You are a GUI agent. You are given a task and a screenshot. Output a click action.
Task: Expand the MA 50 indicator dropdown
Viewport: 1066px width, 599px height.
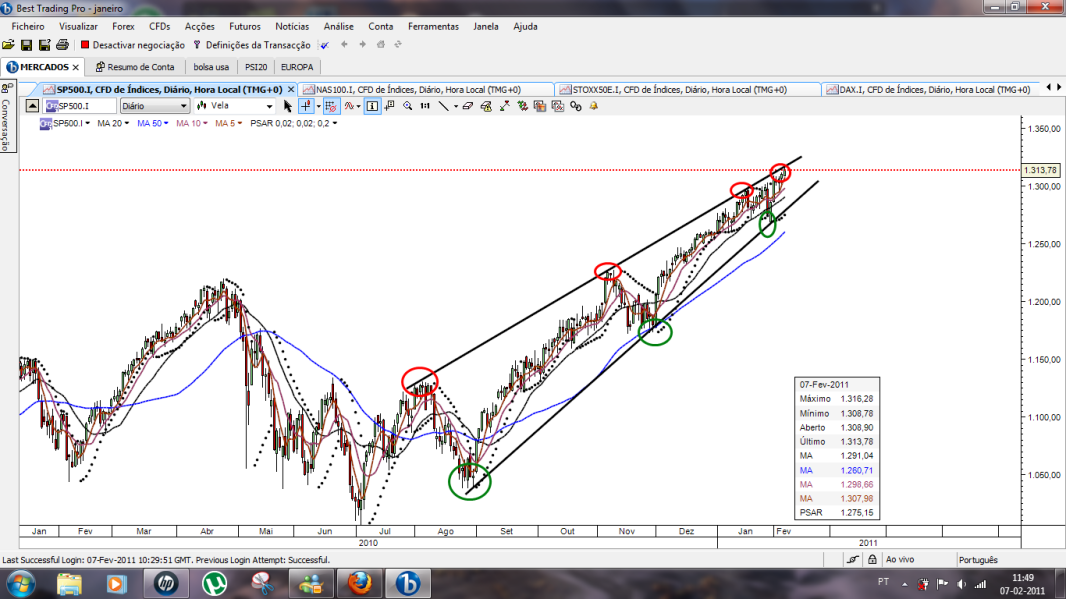coord(166,123)
